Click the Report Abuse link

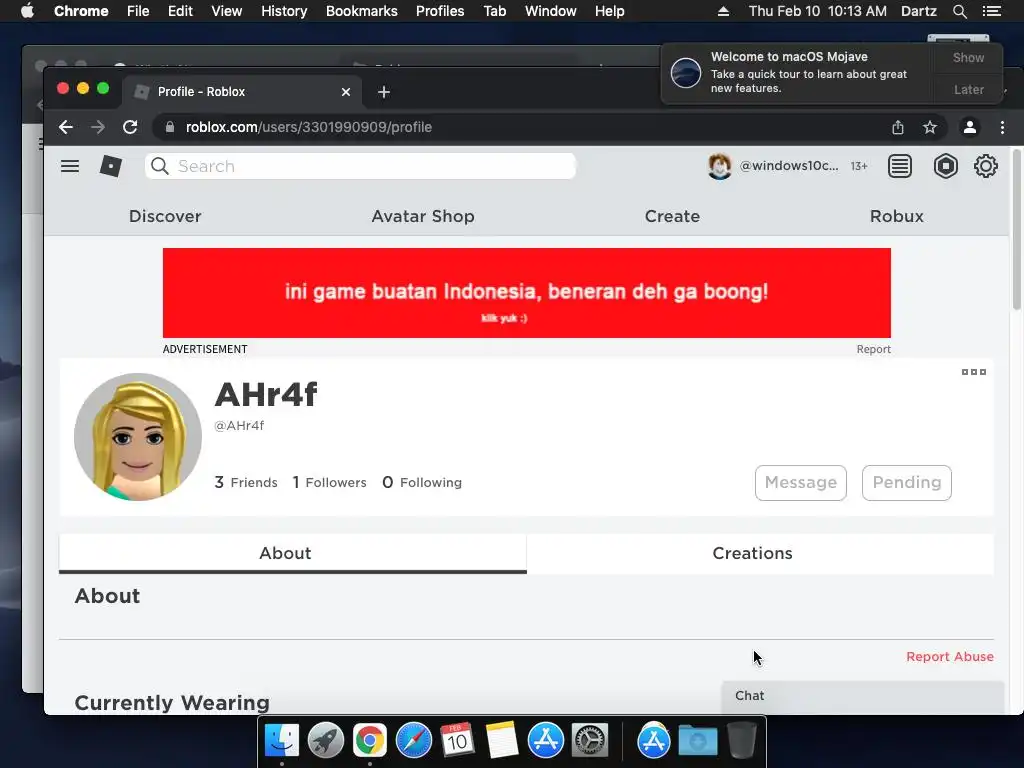(x=950, y=657)
